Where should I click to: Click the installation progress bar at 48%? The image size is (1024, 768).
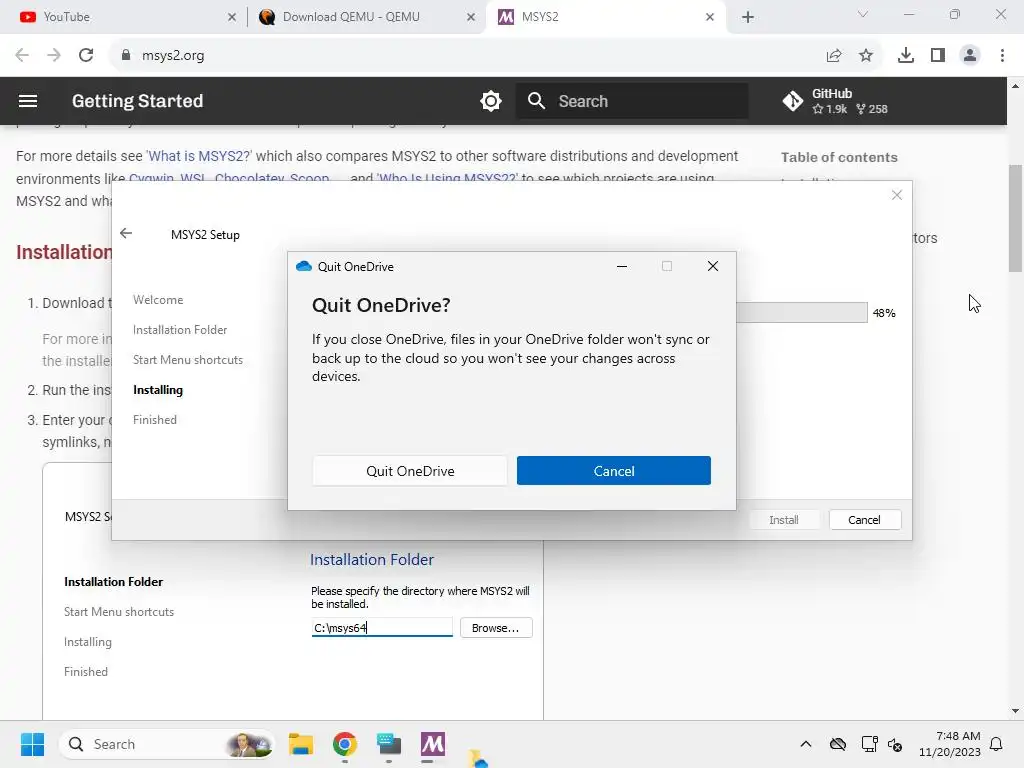tap(801, 312)
